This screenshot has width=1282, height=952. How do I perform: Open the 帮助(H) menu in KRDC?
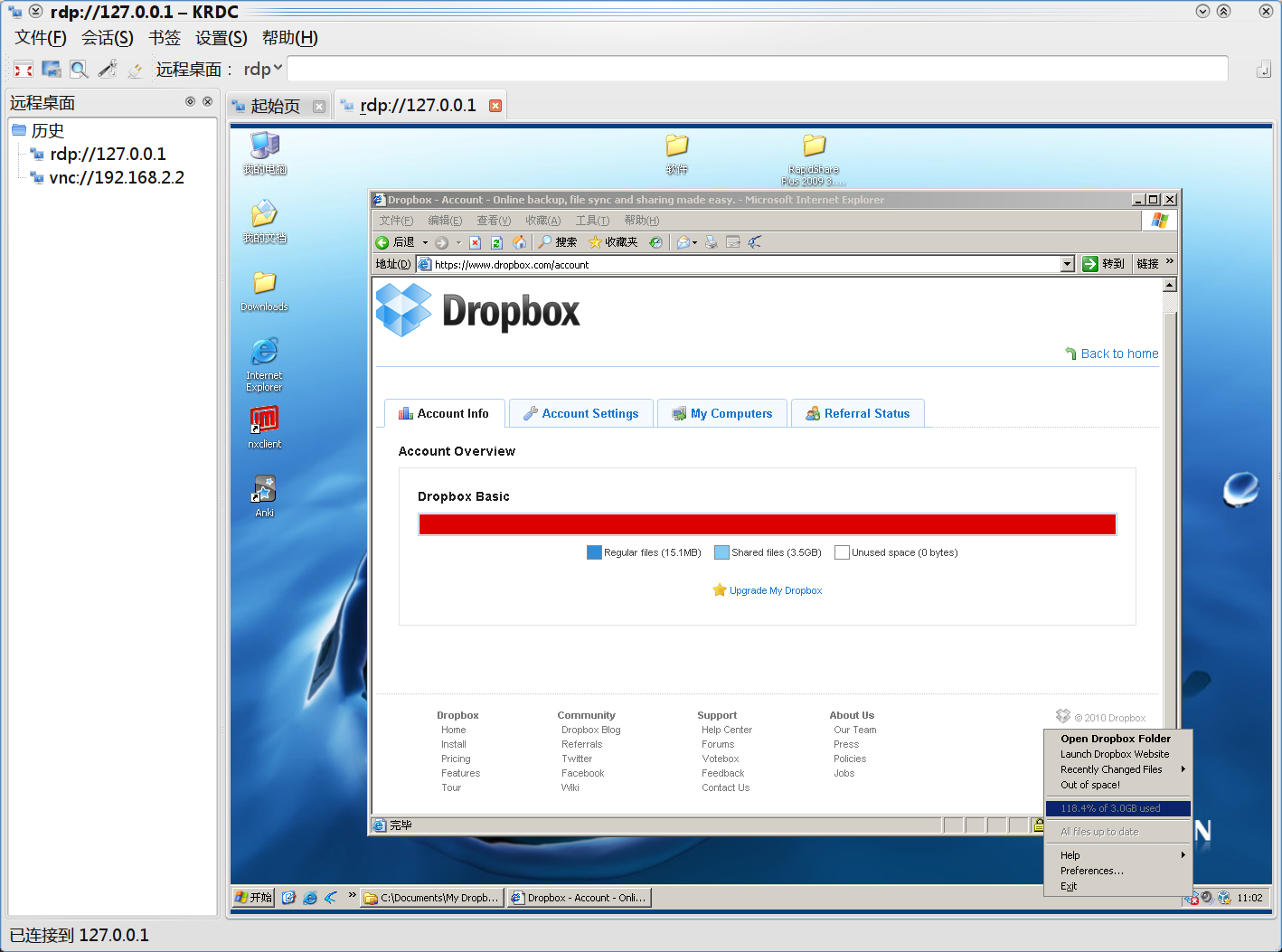pyautogui.click(x=290, y=38)
